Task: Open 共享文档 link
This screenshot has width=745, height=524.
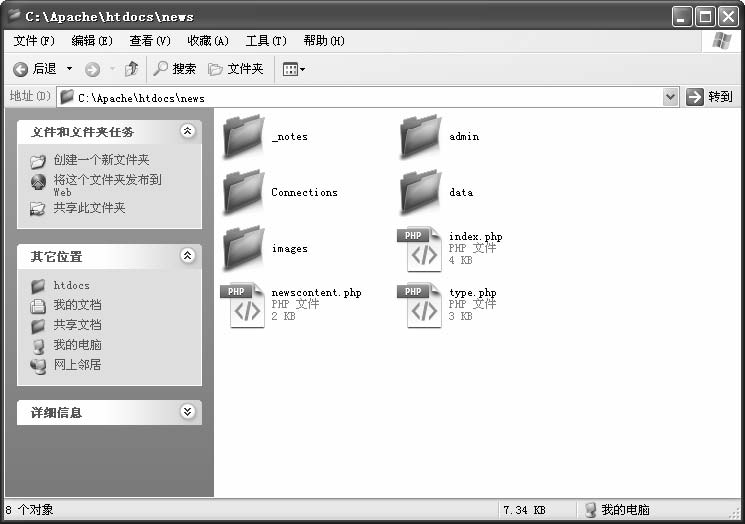Action: (77, 325)
